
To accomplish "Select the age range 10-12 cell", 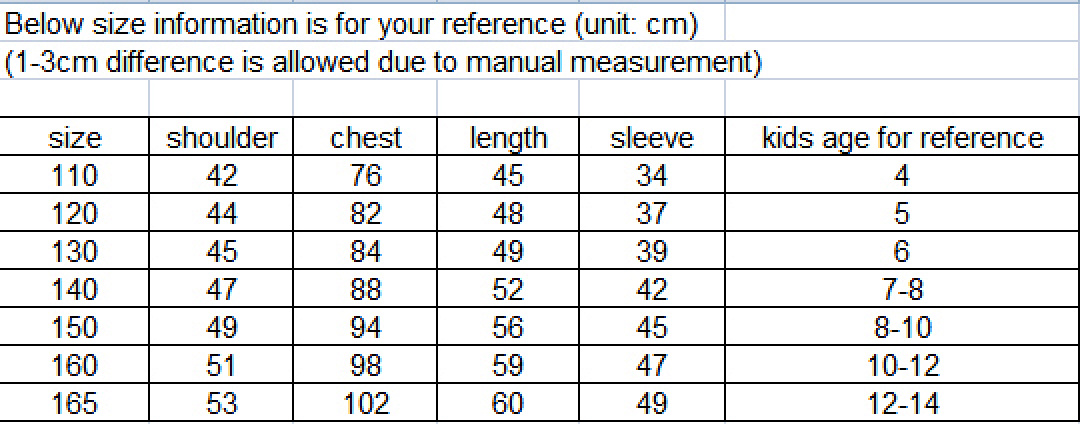I will click(902, 365).
